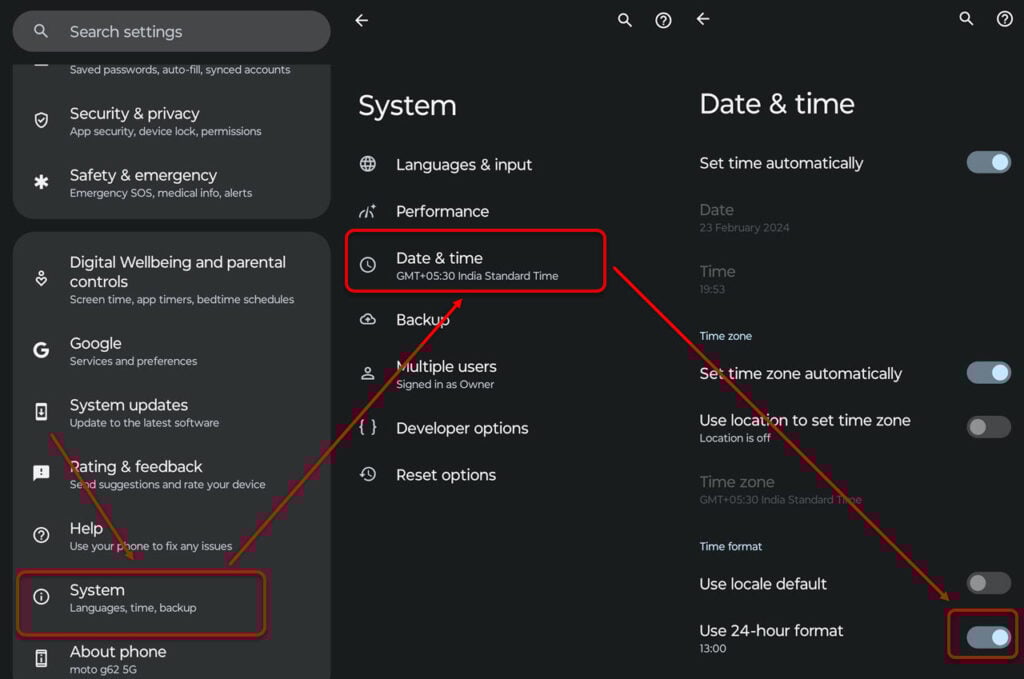Enable Use location to set time zone
This screenshot has height=679, width=1024.
coord(988,428)
